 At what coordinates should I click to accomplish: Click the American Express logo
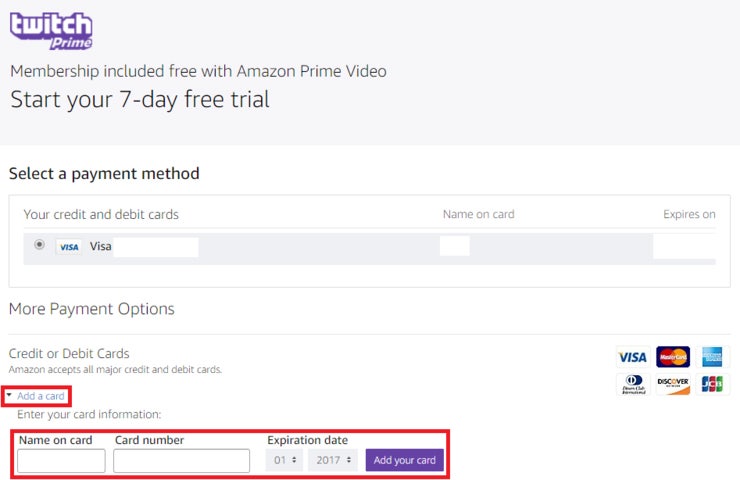[x=712, y=357]
